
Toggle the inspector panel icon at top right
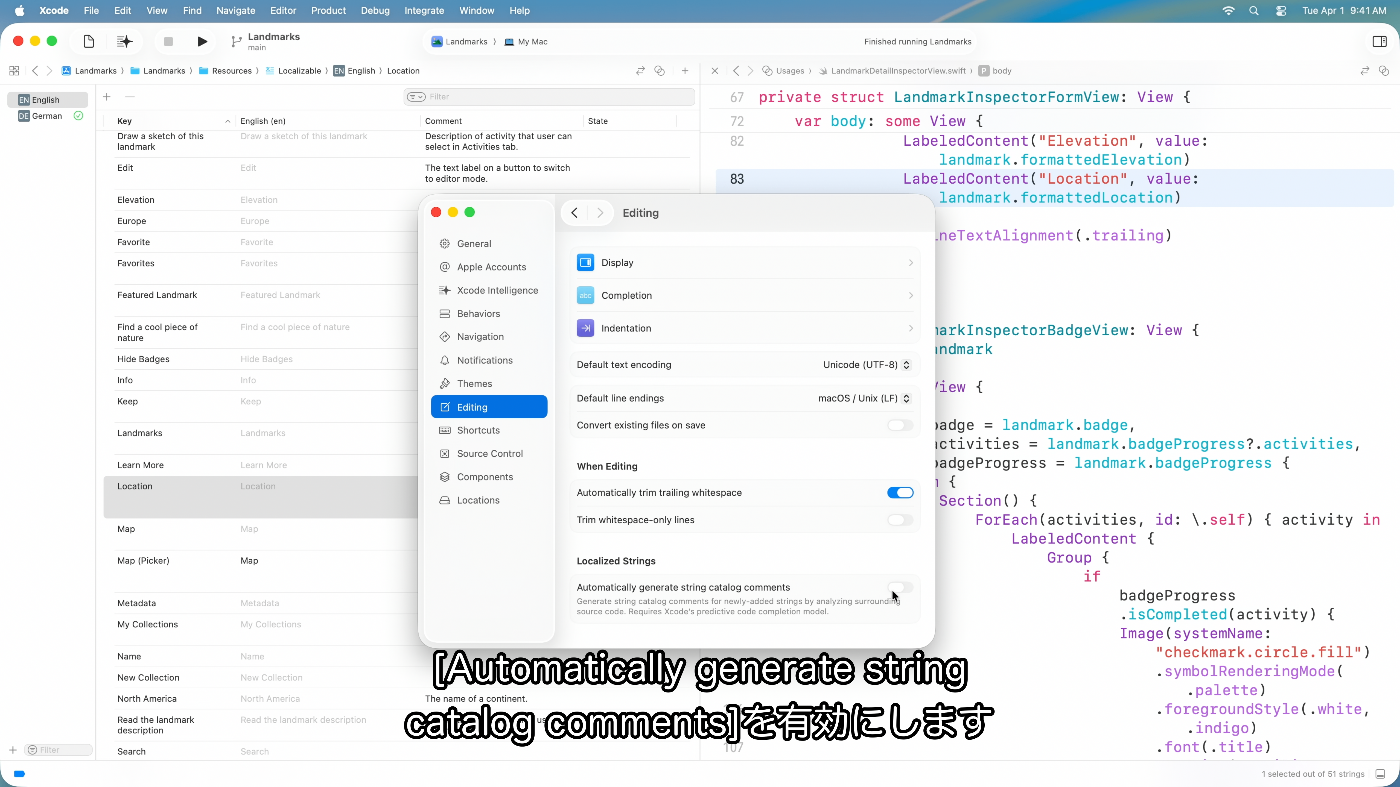[x=1380, y=41]
